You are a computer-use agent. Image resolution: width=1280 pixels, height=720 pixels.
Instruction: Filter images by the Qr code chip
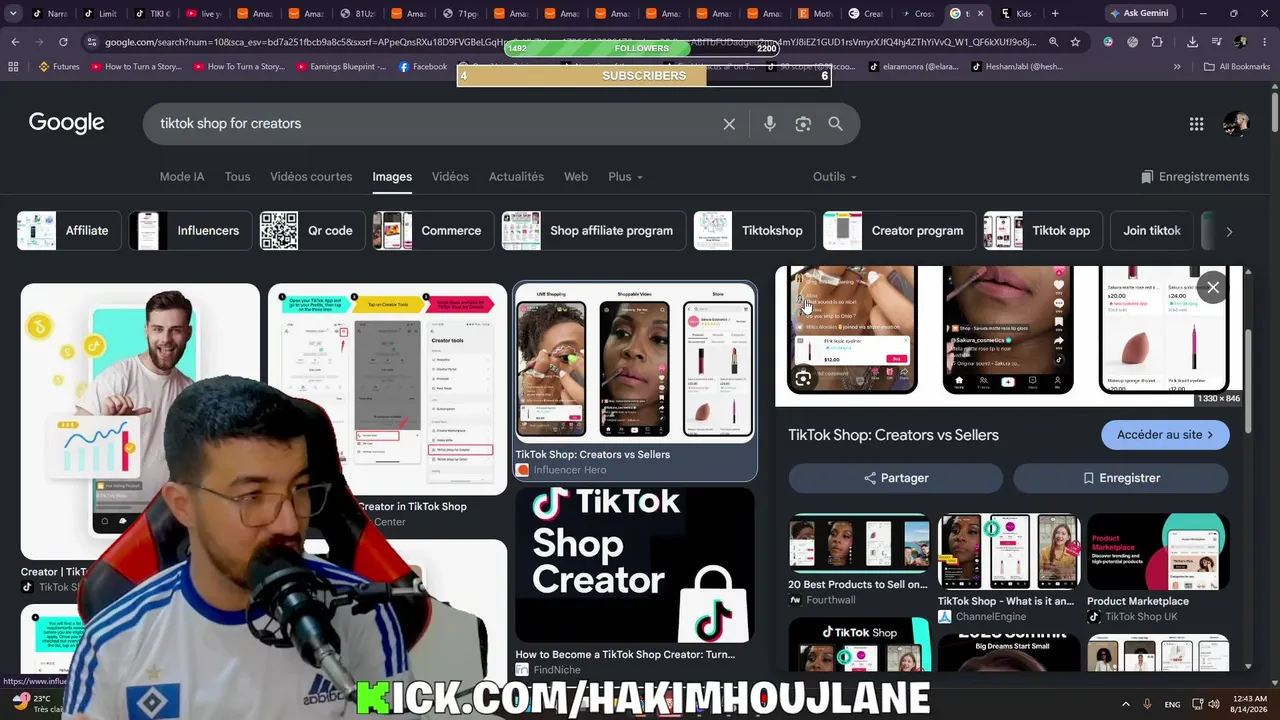pyautogui.click(x=311, y=231)
